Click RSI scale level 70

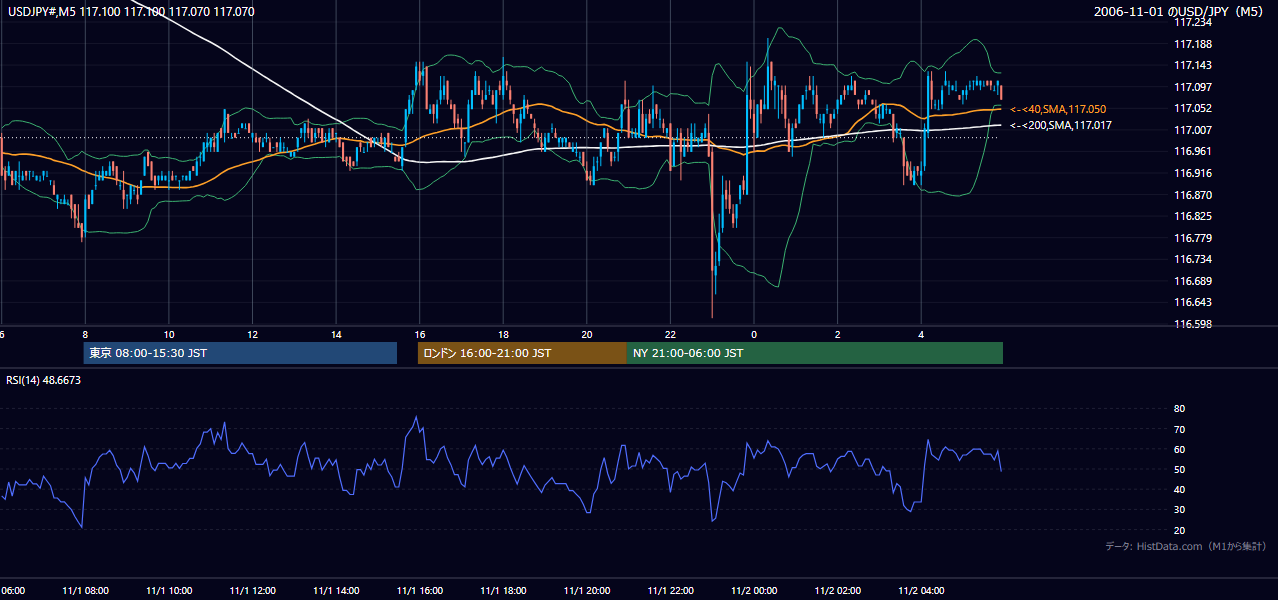click(x=1179, y=429)
